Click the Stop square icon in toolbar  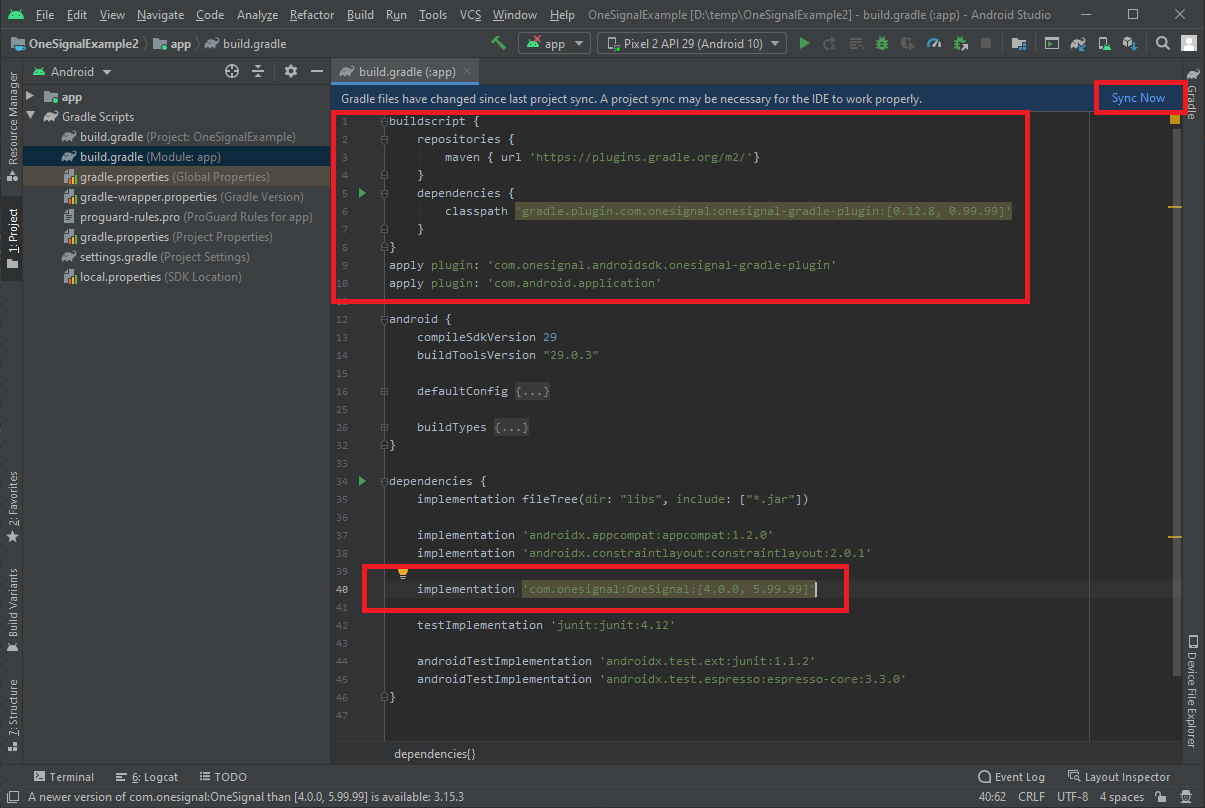click(986, 43)
